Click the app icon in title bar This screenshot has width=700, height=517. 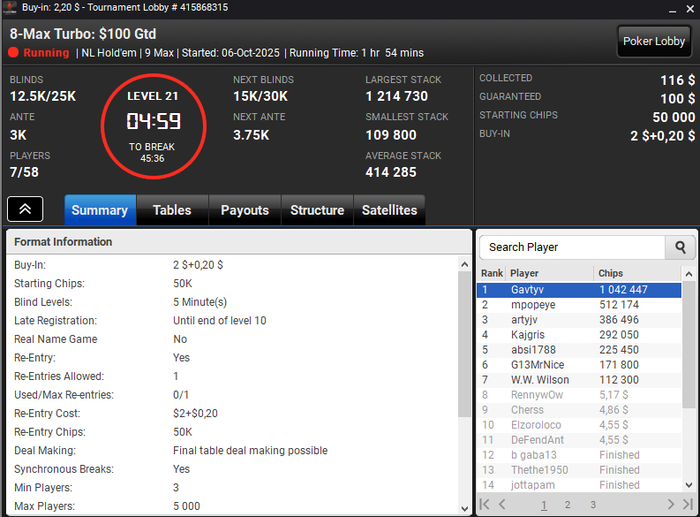(9, 8)
